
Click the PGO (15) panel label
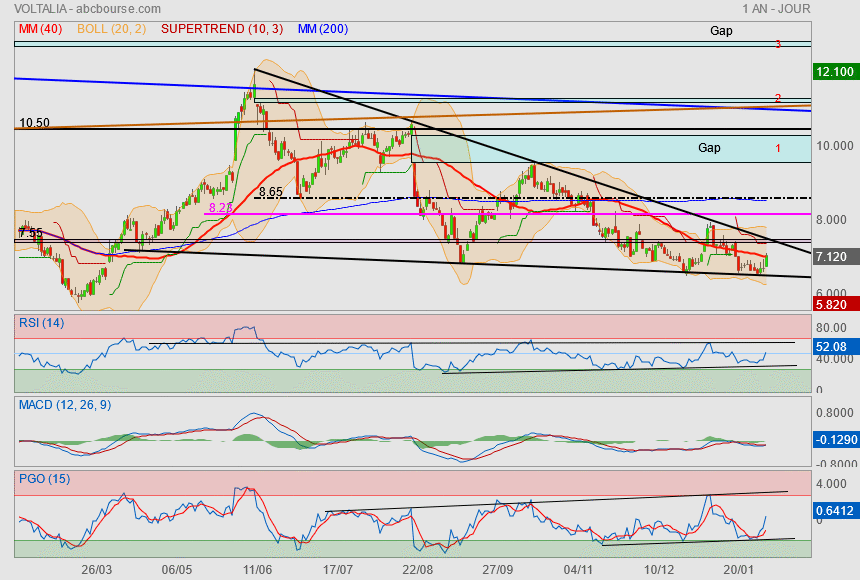point(44,478)
